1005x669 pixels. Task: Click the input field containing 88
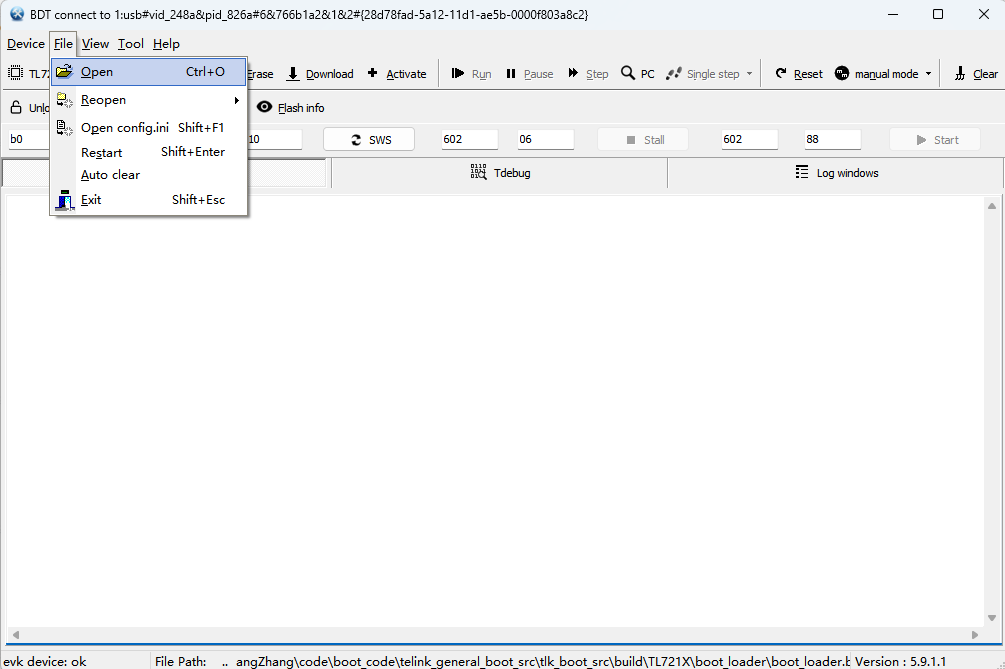(833, 139)
